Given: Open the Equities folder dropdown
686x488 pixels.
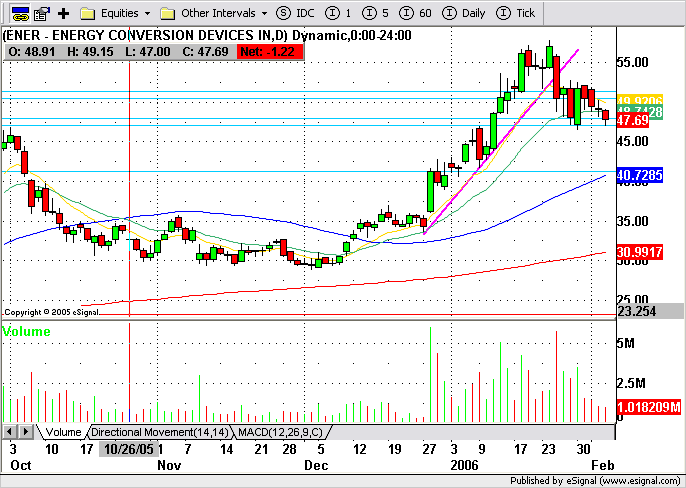Looking at the screenshot, I should click(x=147, y=14).
